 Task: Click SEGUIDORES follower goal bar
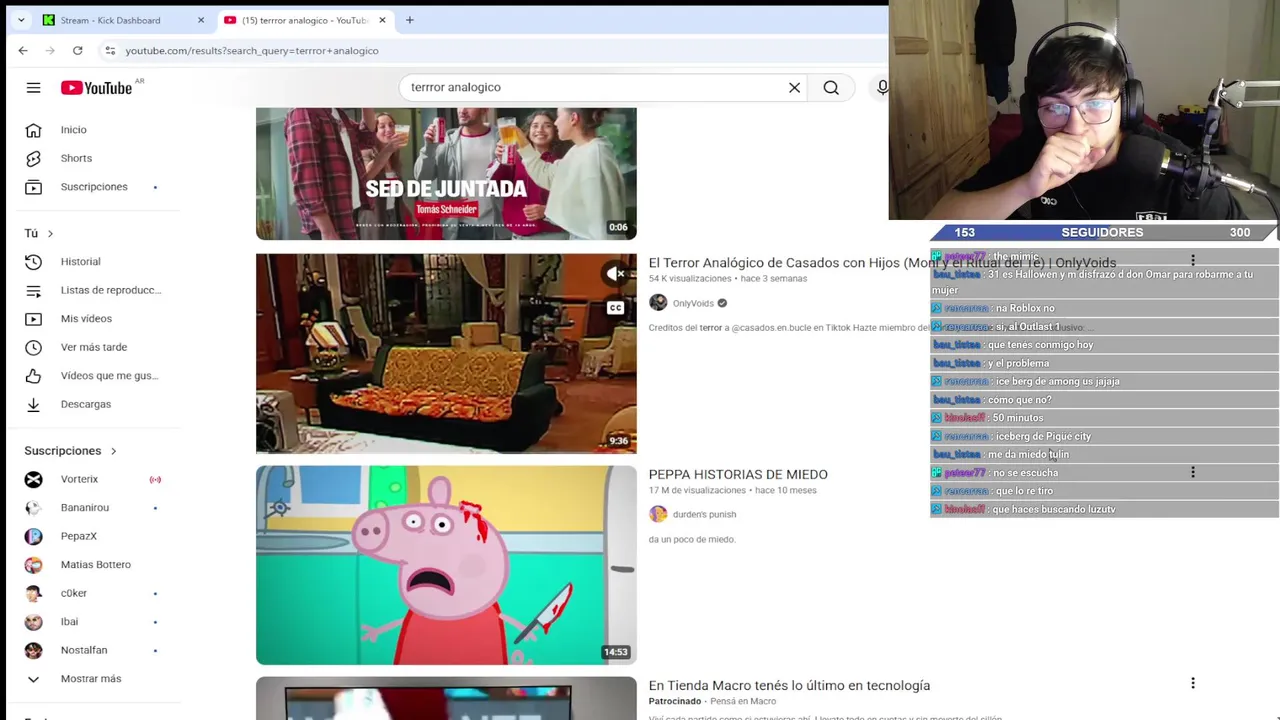point(1103,232)
